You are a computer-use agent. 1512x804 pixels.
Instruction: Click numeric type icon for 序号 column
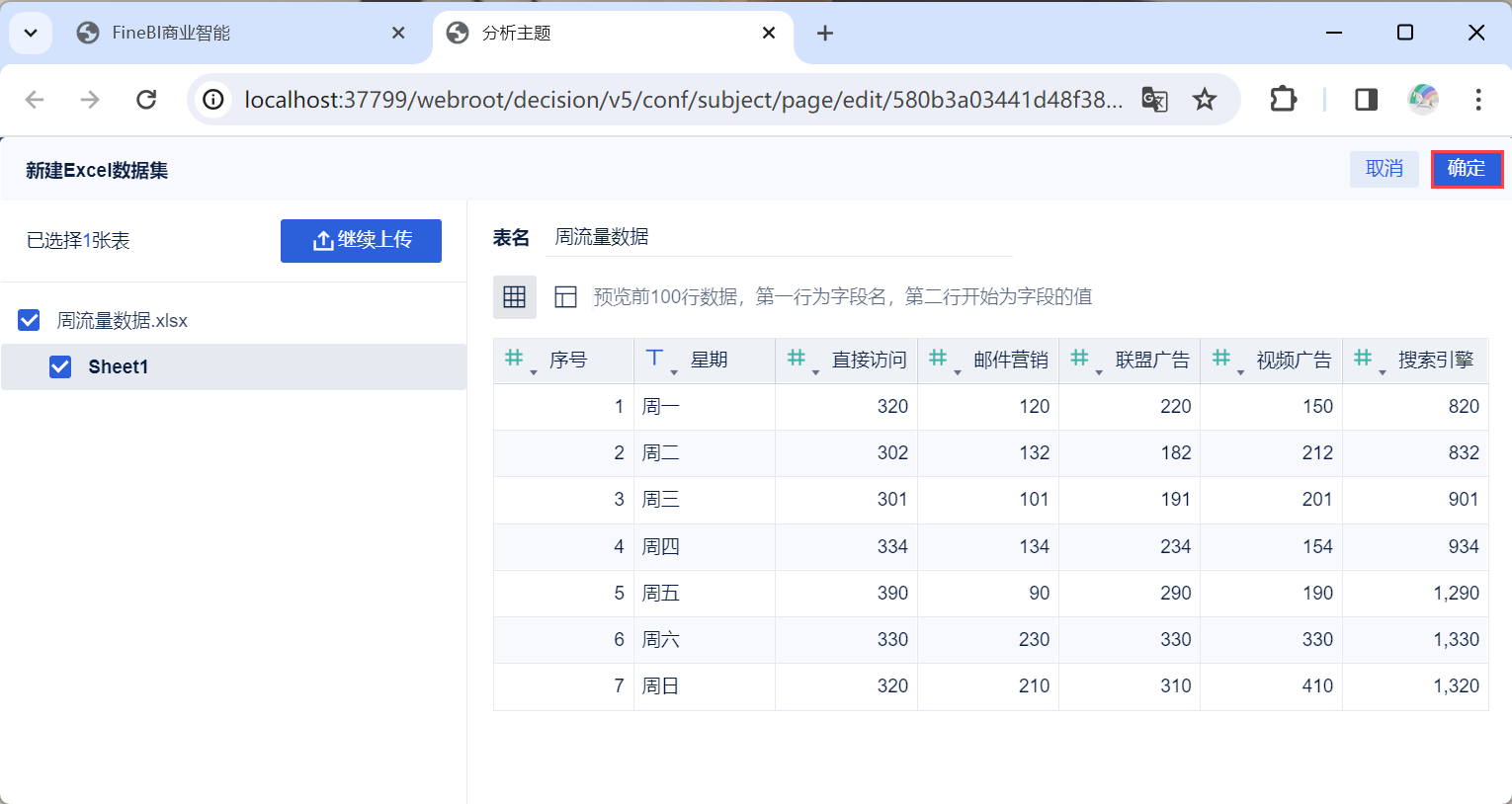click(514, 359)
